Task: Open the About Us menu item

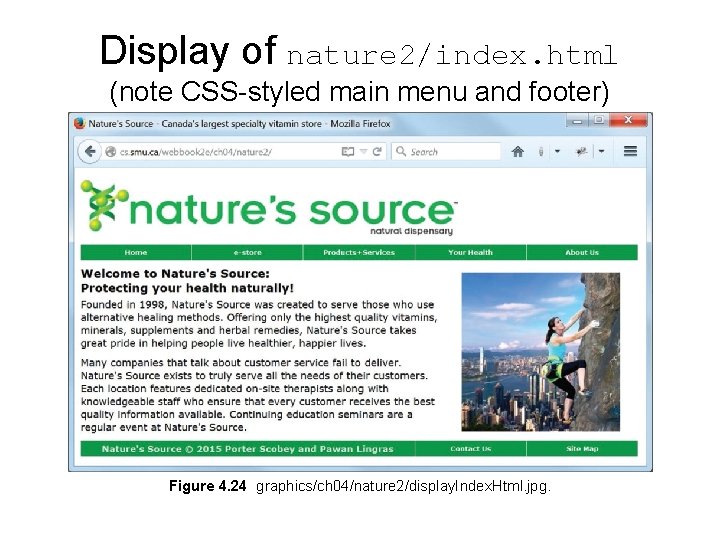Action: [x=582, y=252]
